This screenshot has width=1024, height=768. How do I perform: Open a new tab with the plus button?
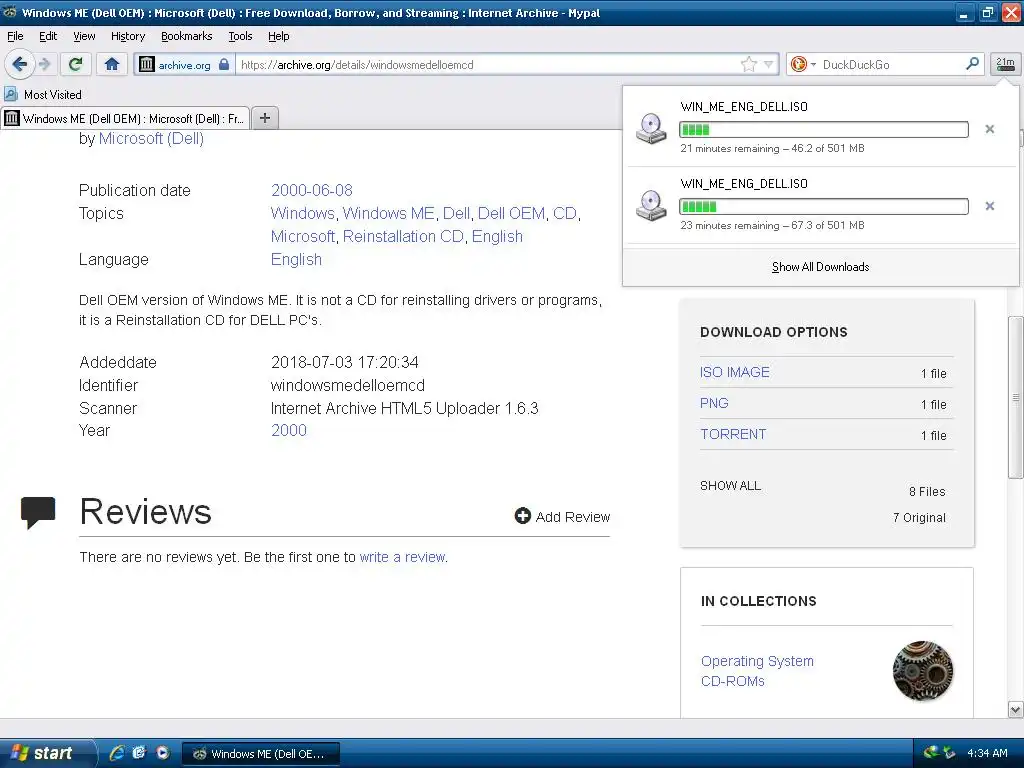(265, 118)
